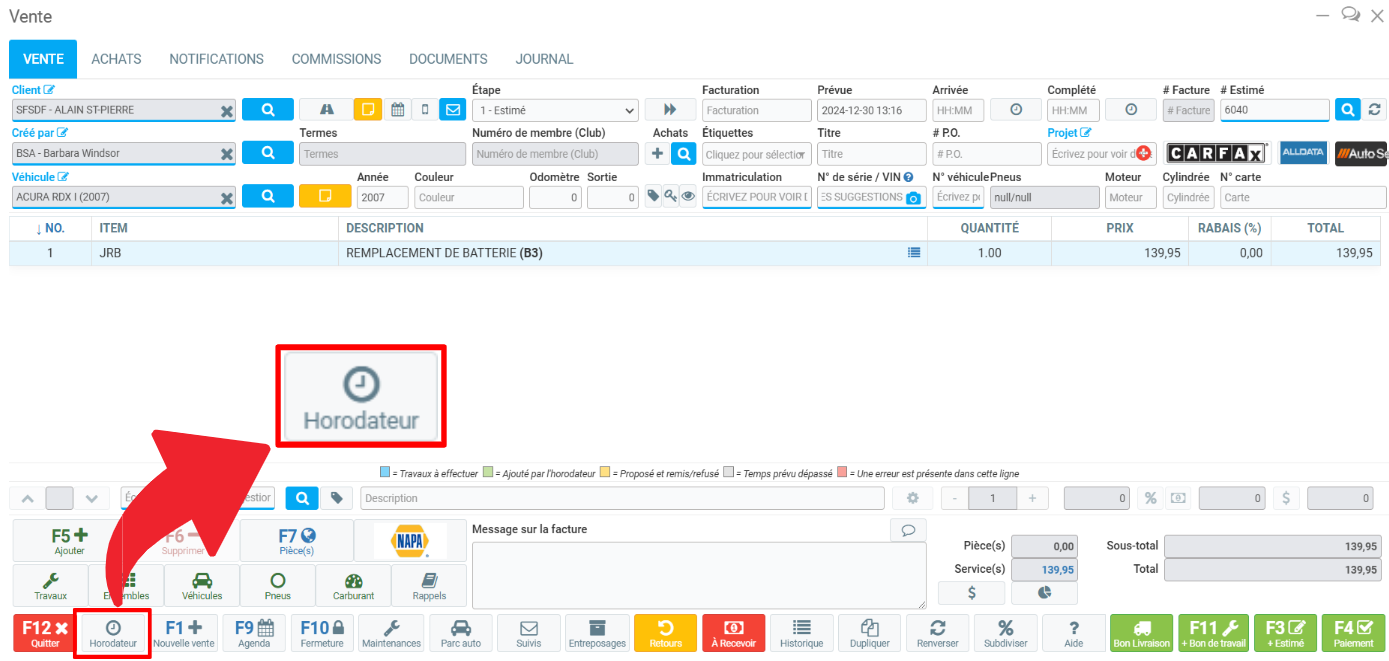Screen dimensions: 1389x661
Task: Click the red F12 Quitter button
Action: click(x=45, y=633)
